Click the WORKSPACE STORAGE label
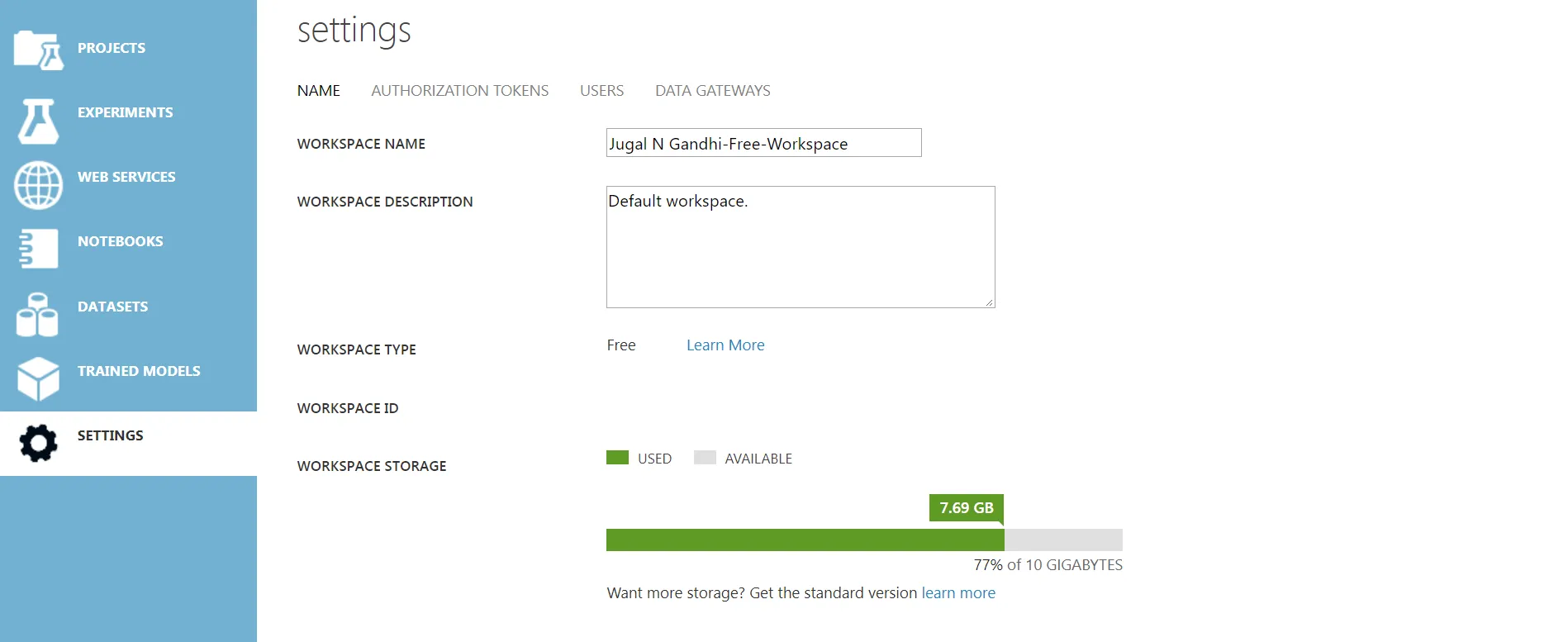 [372, 466]
